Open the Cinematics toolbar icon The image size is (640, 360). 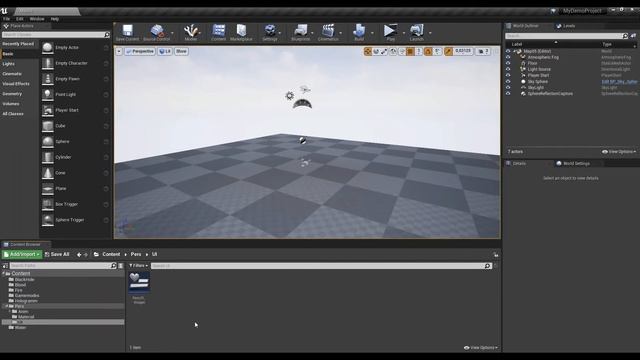coord(328,33)
